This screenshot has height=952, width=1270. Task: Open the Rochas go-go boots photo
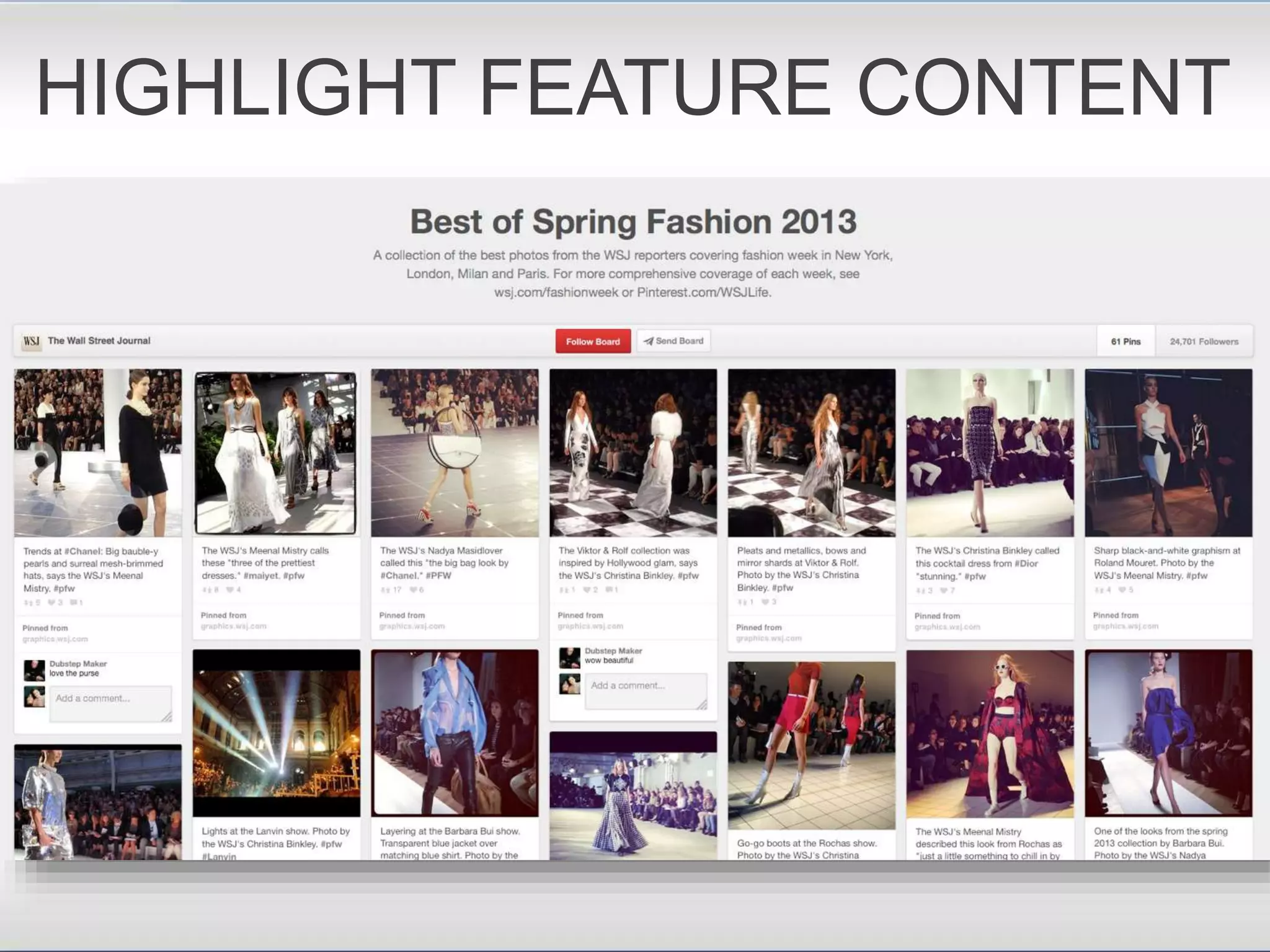812,746
